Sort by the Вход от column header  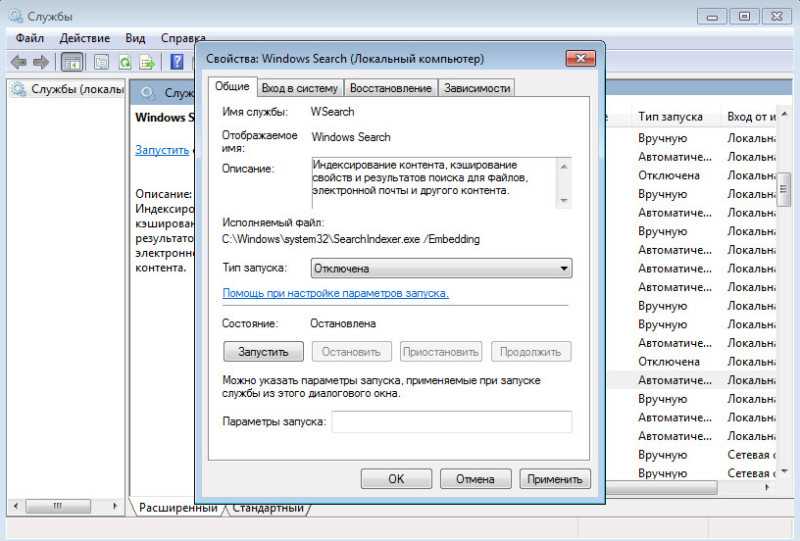coord(751,117)
